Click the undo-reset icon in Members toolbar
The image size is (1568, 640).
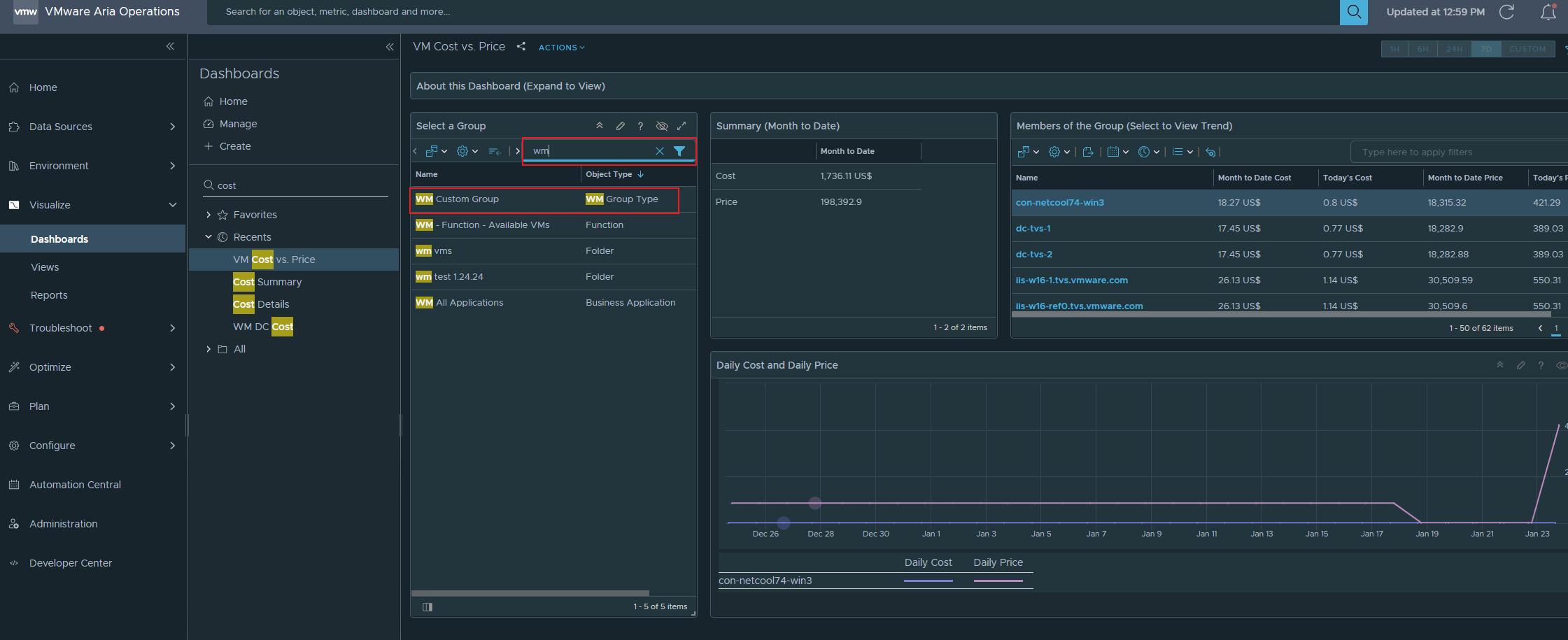coord(1210,152)
